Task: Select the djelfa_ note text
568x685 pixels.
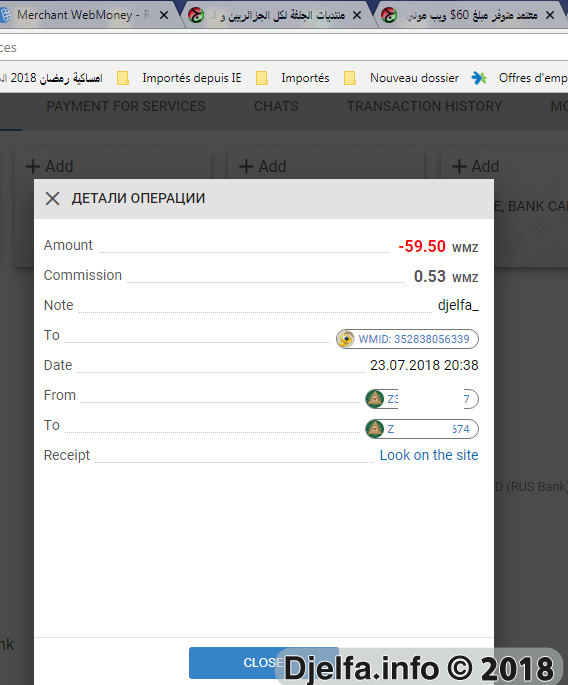Action: [458, 305]
